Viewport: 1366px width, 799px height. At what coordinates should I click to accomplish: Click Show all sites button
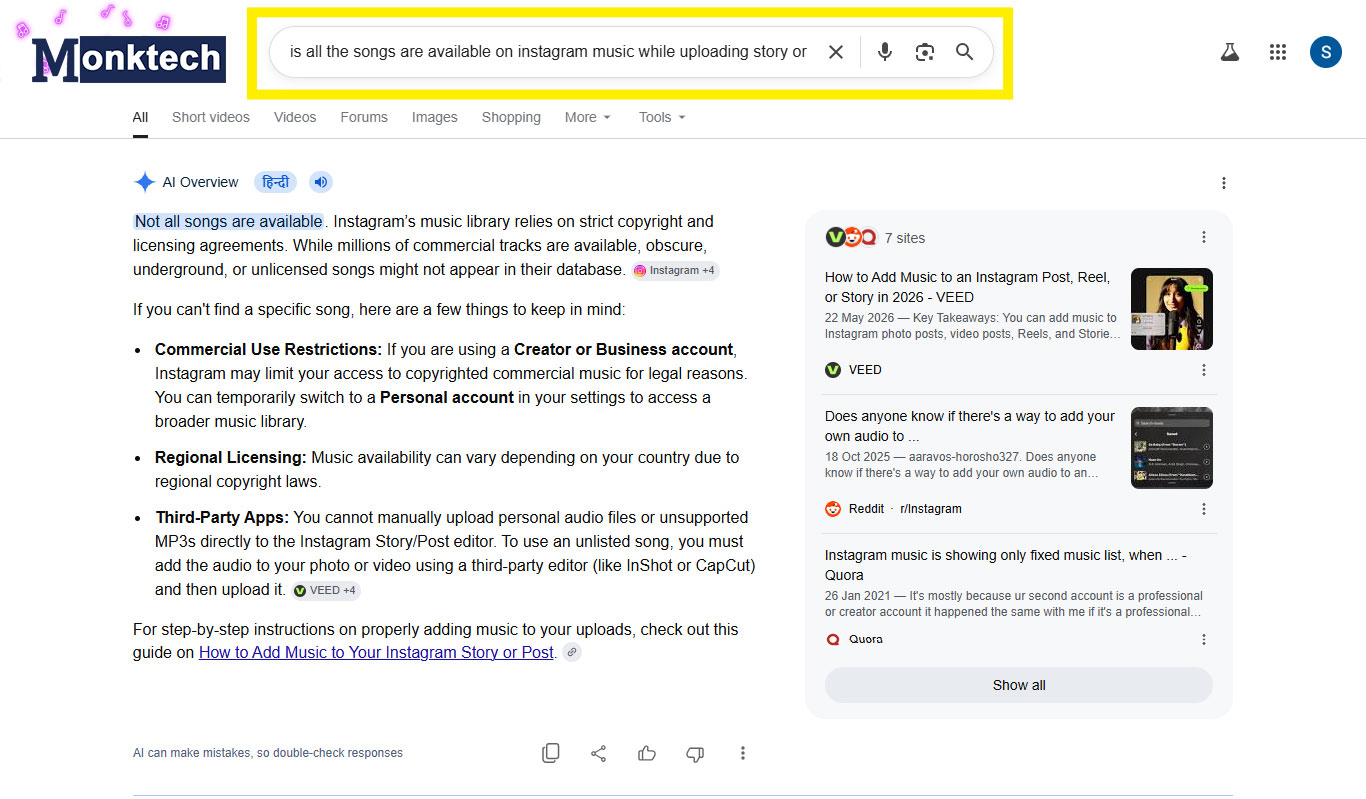tap(1019, 685)
